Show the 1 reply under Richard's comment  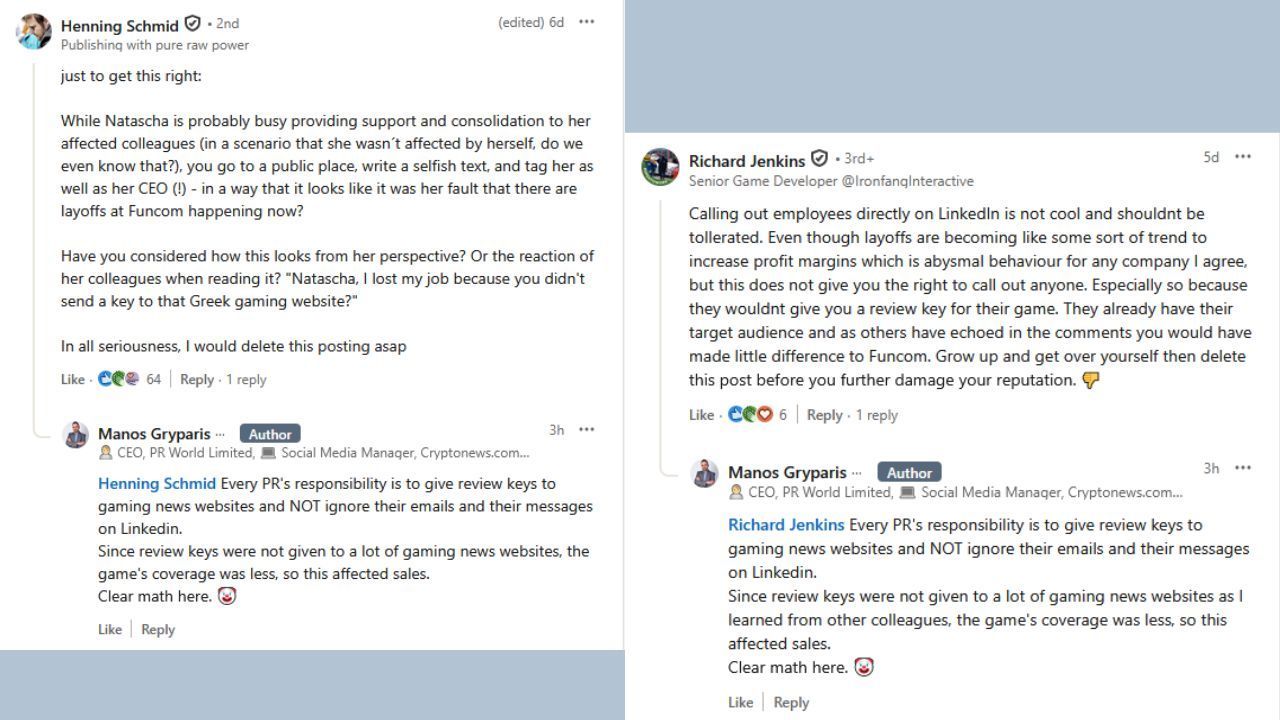(877, 415)
